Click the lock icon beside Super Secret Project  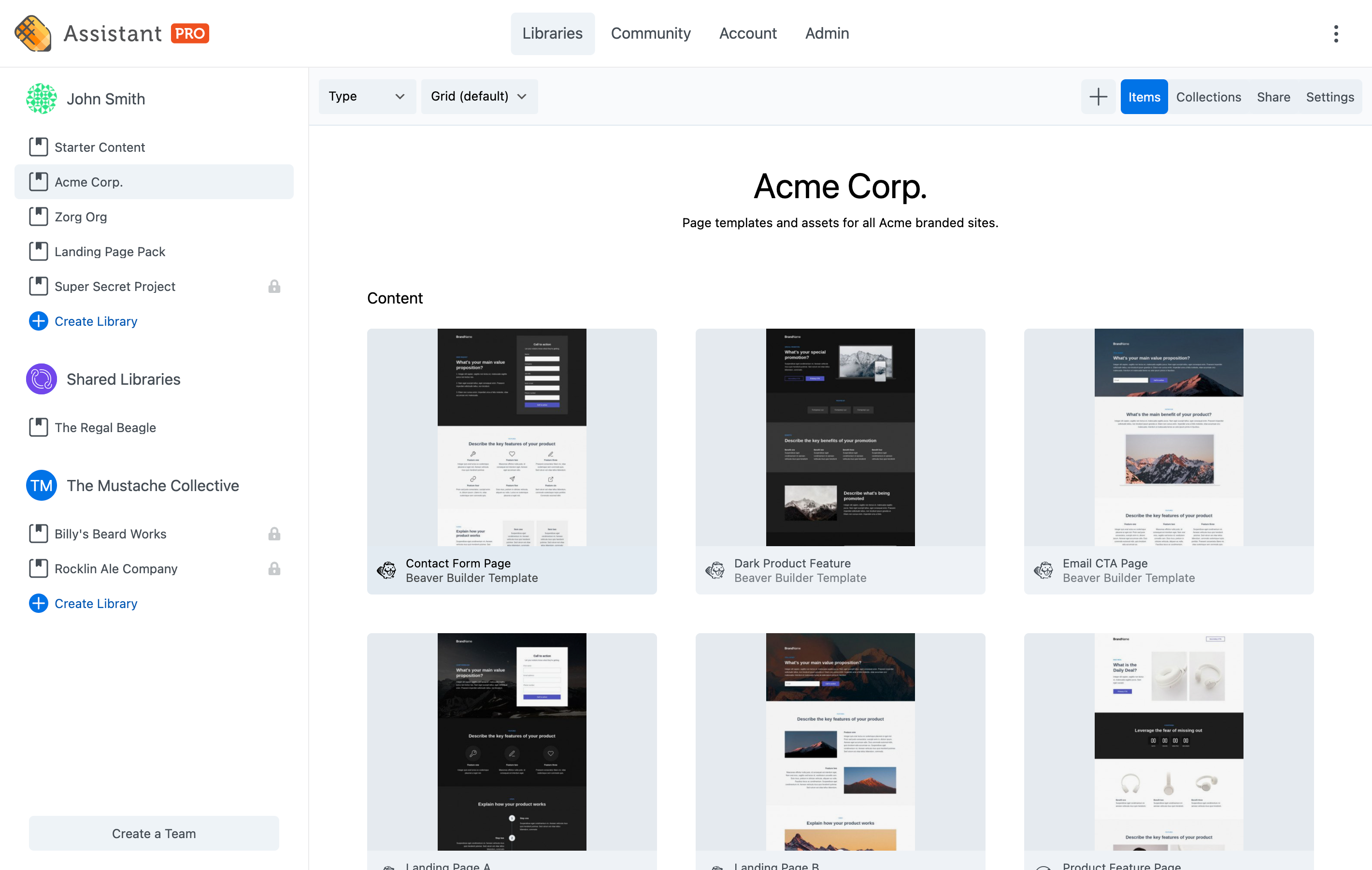pyautogui.click(x=274, y=286)
